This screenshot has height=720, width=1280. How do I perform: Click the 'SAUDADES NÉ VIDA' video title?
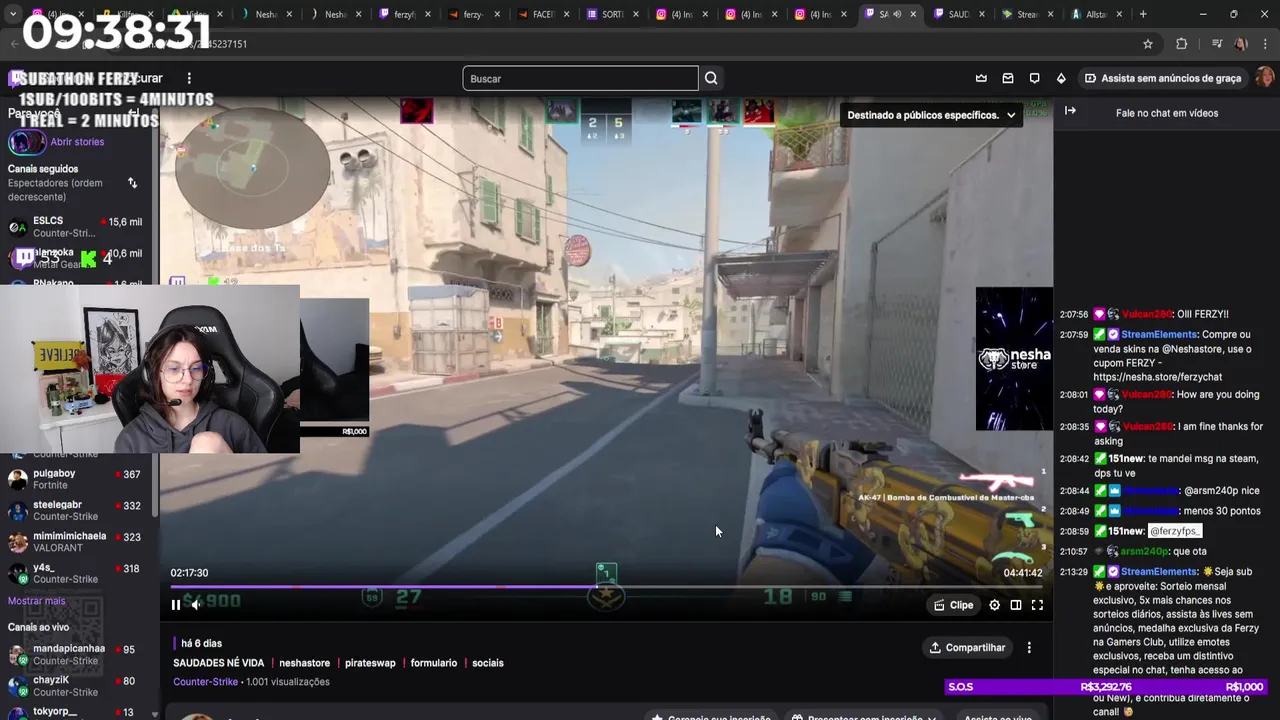[x=218, y=663]
